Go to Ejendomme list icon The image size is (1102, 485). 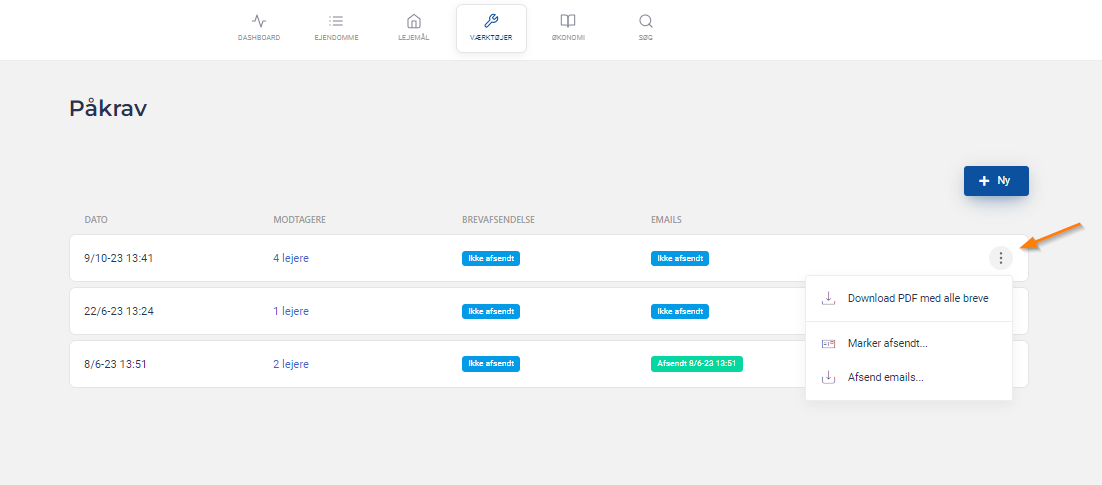tap(336, 21)
